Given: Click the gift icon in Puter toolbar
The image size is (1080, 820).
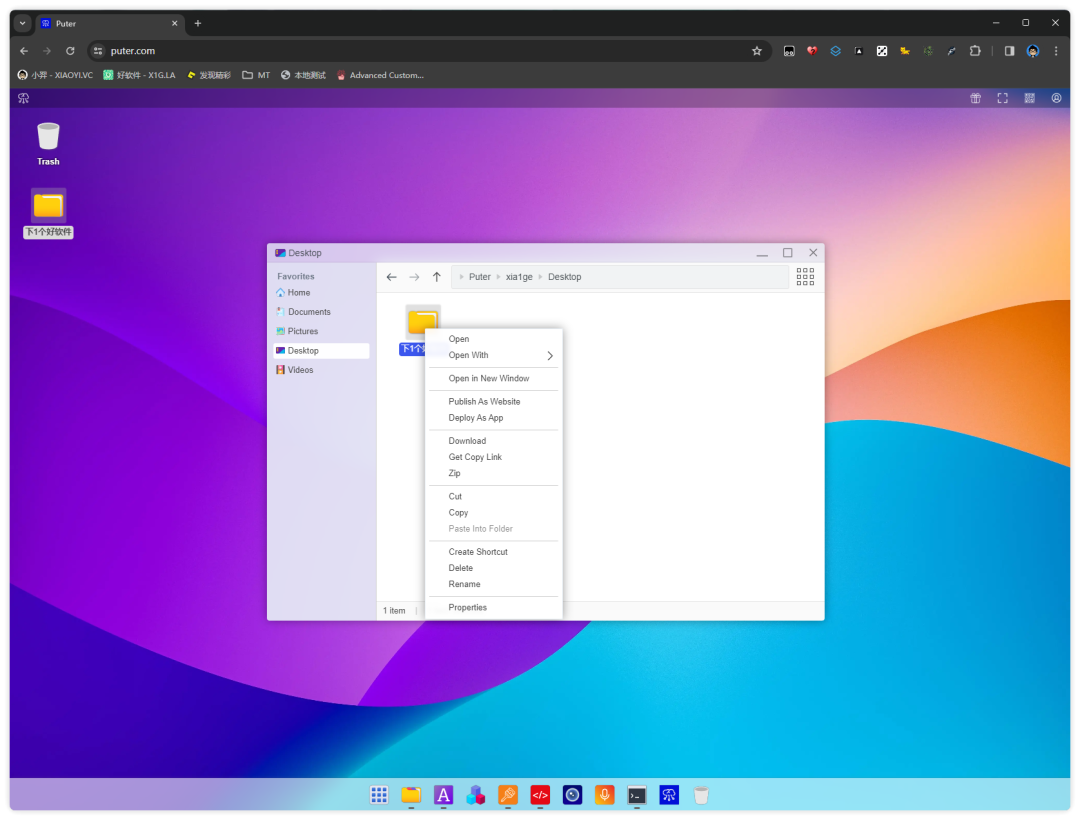Looking at the screenshot, I should [975, 98].
